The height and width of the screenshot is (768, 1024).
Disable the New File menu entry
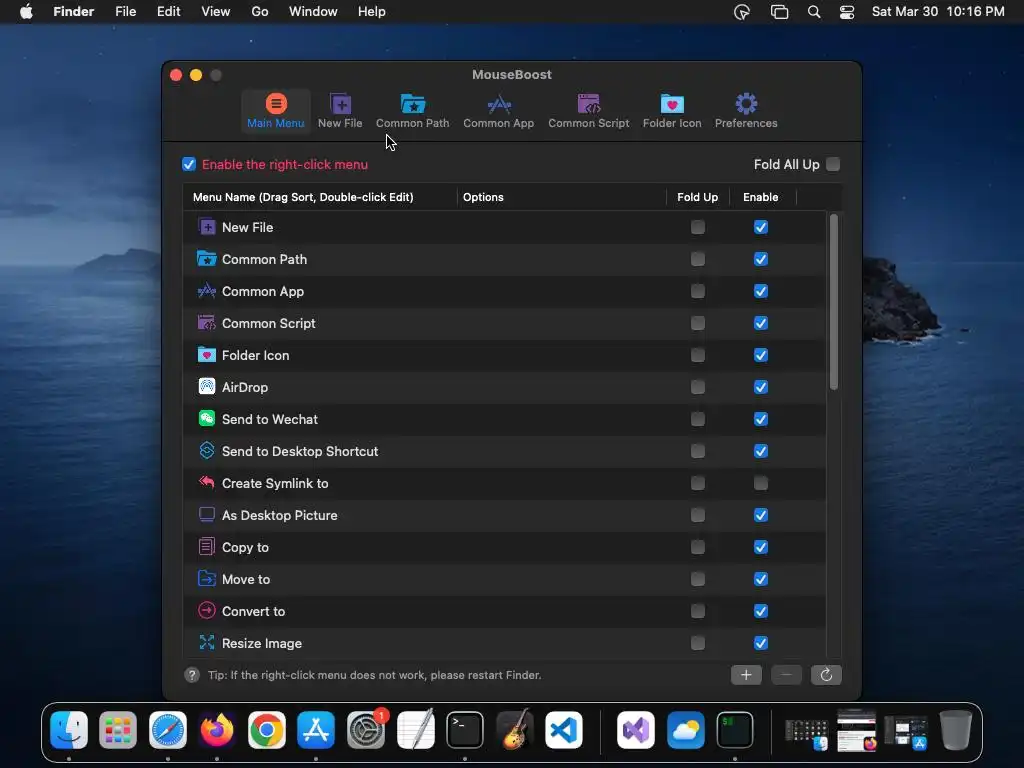click(761, 227)
